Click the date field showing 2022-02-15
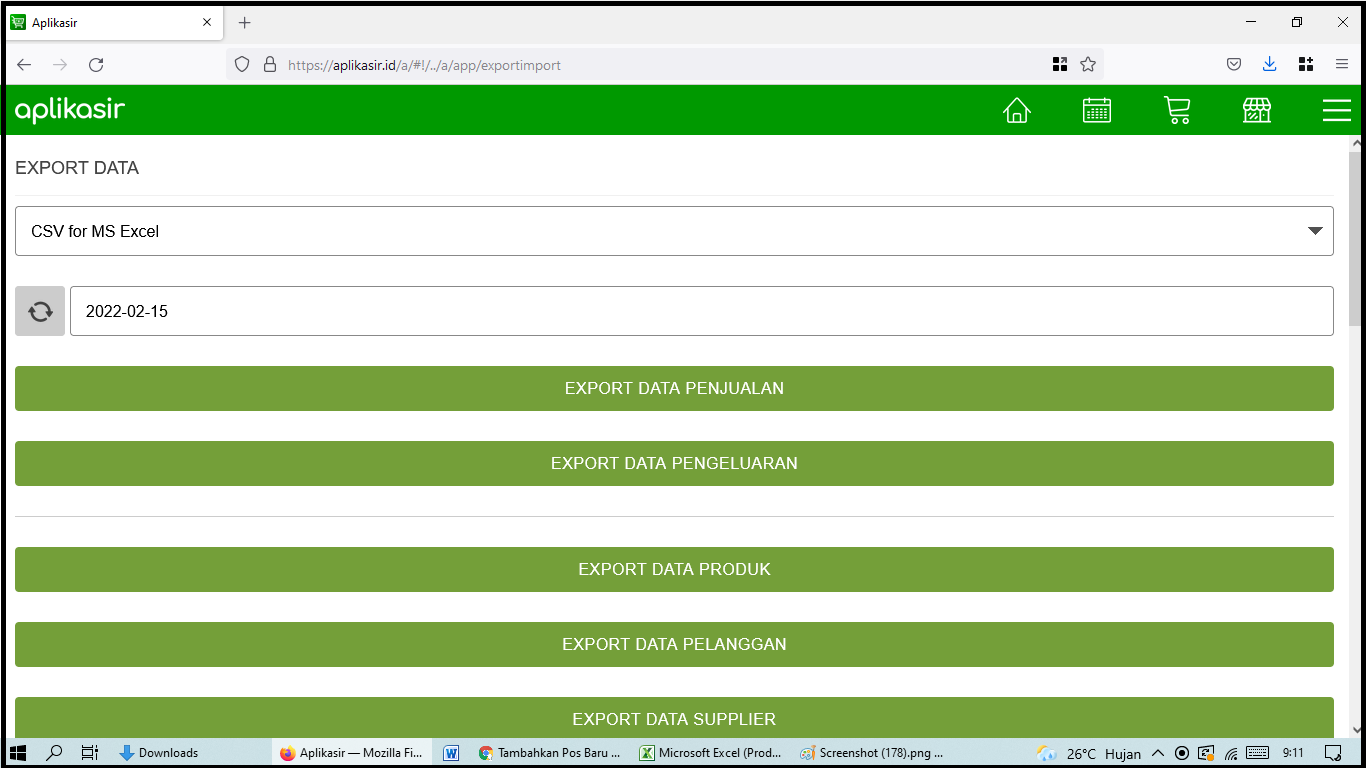Image resolution: width=1366 pixels, height=768 pixels. coord(700,311)
